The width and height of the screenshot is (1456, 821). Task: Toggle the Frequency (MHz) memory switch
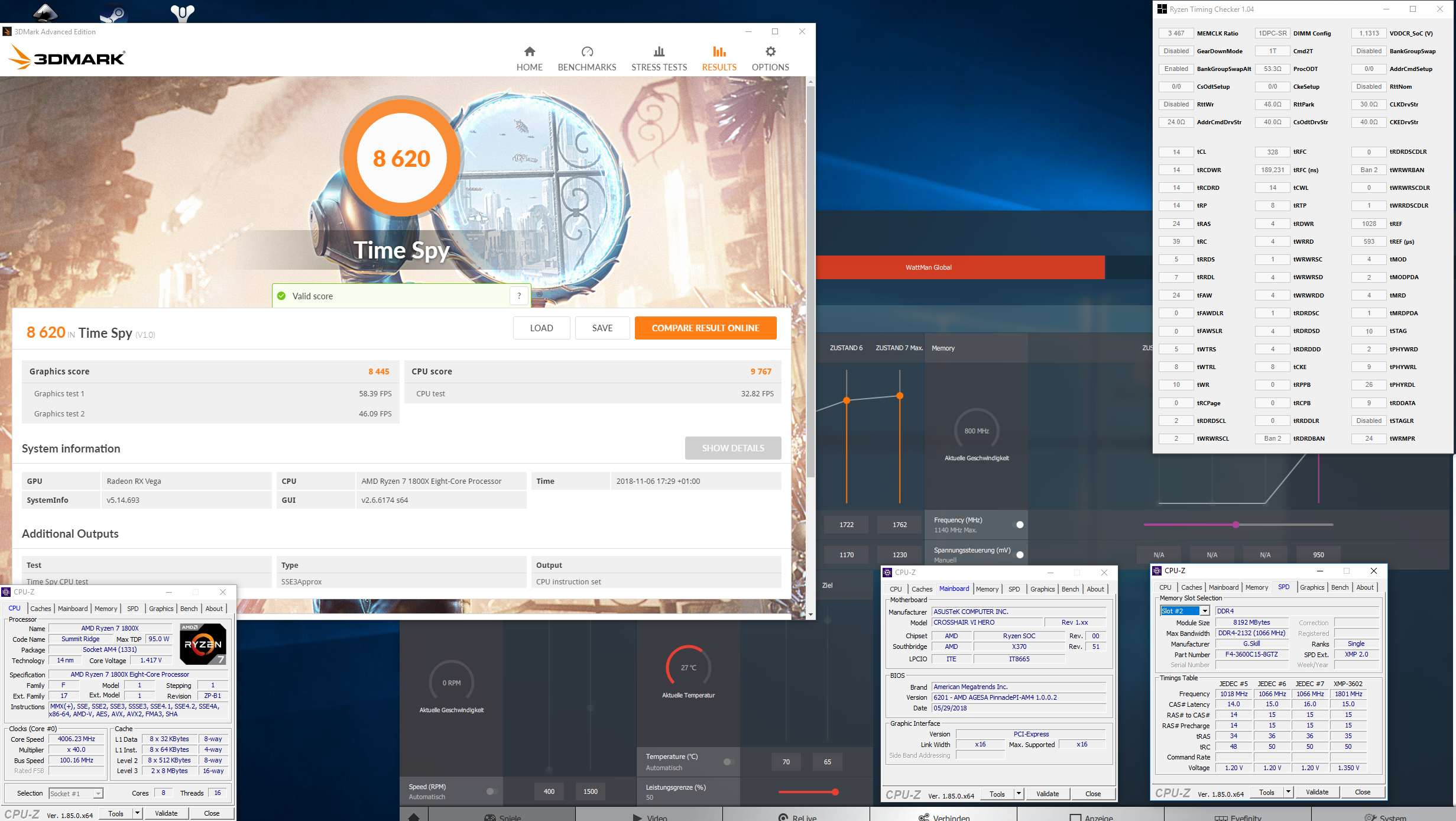pos(1019,525)
